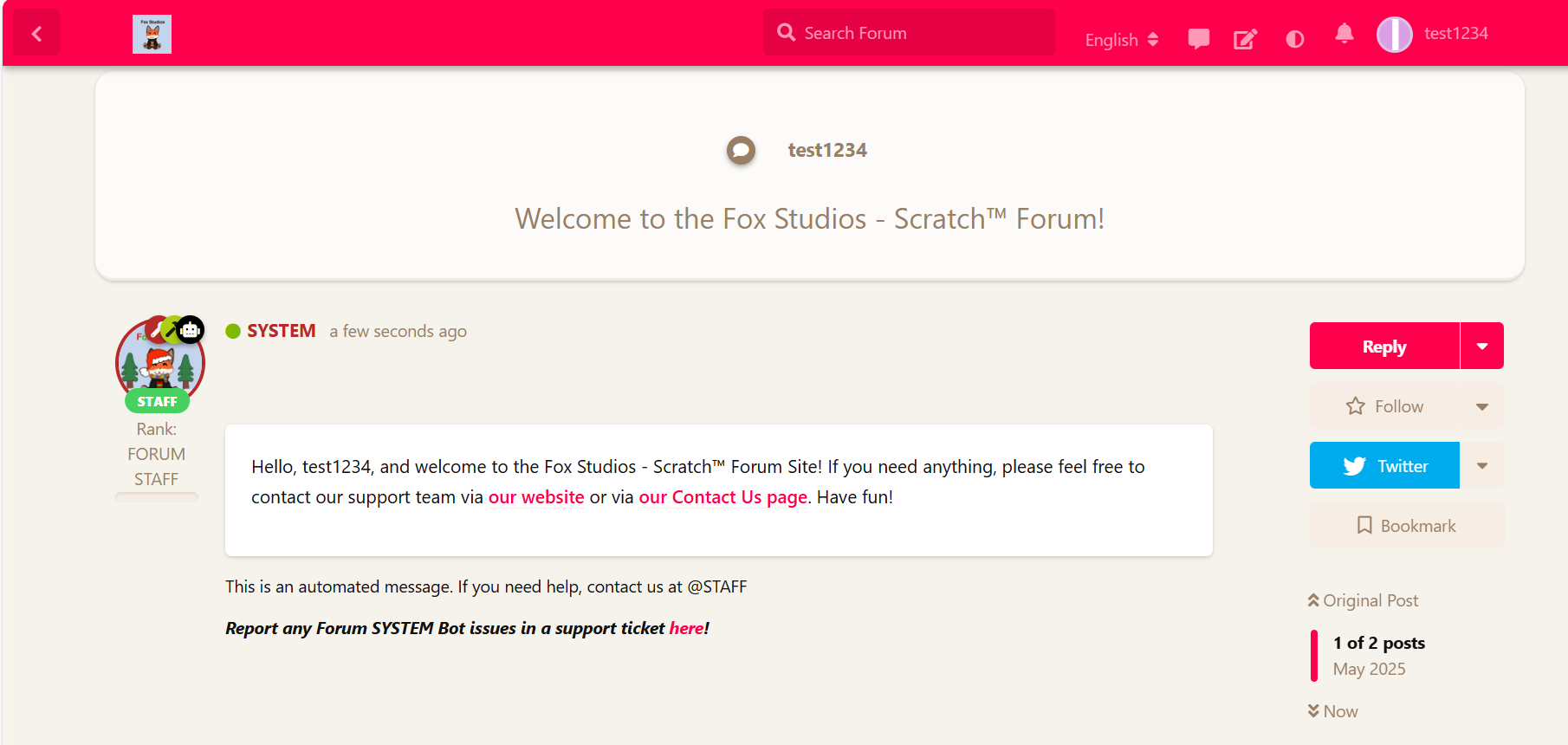Click the red wrench badge on avatar
Image resolution: width=1568 pixels, height=745 pixels.
[x=158, y=329]
